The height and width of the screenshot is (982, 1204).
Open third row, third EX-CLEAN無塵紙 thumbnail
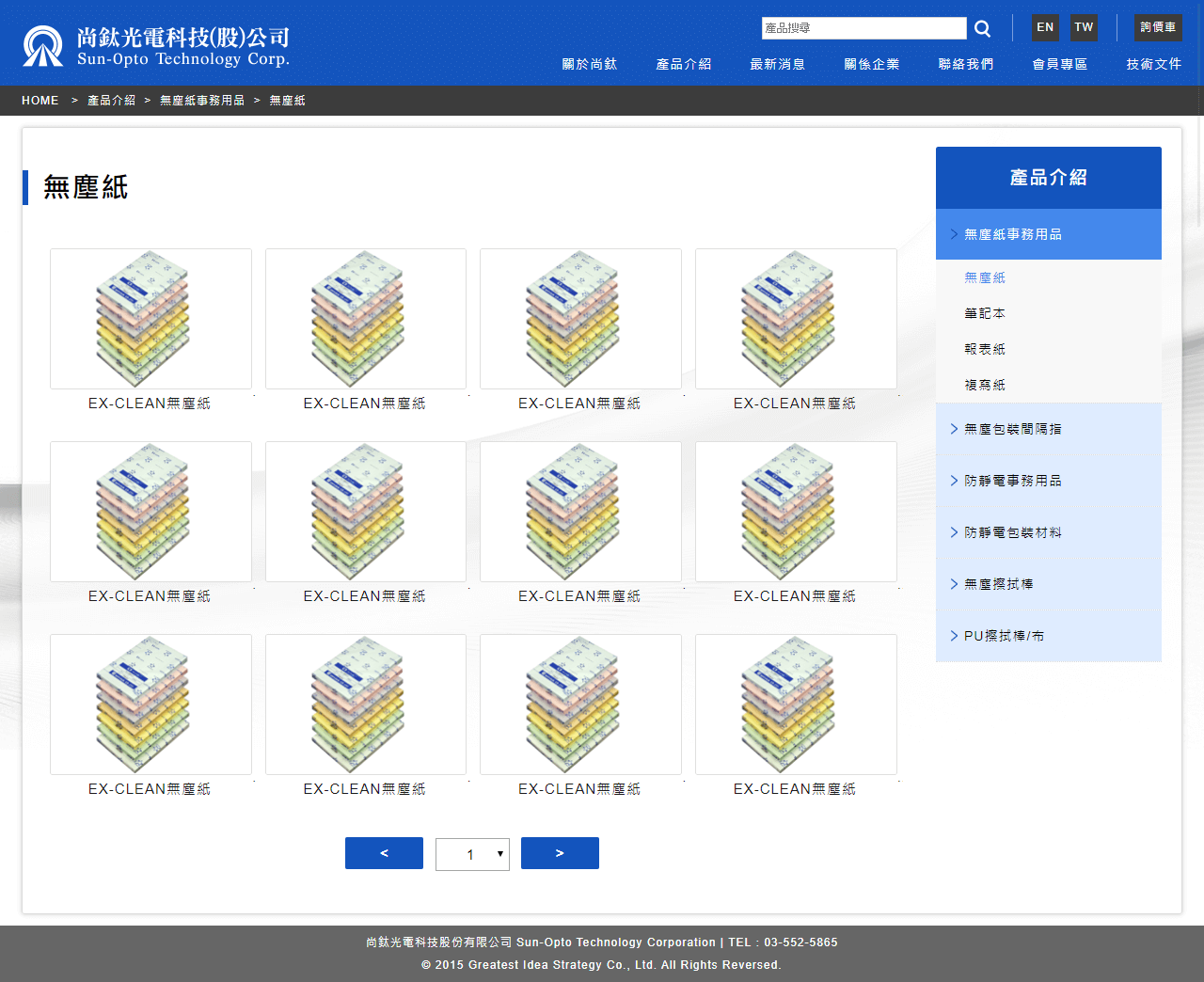pos(580,705)
